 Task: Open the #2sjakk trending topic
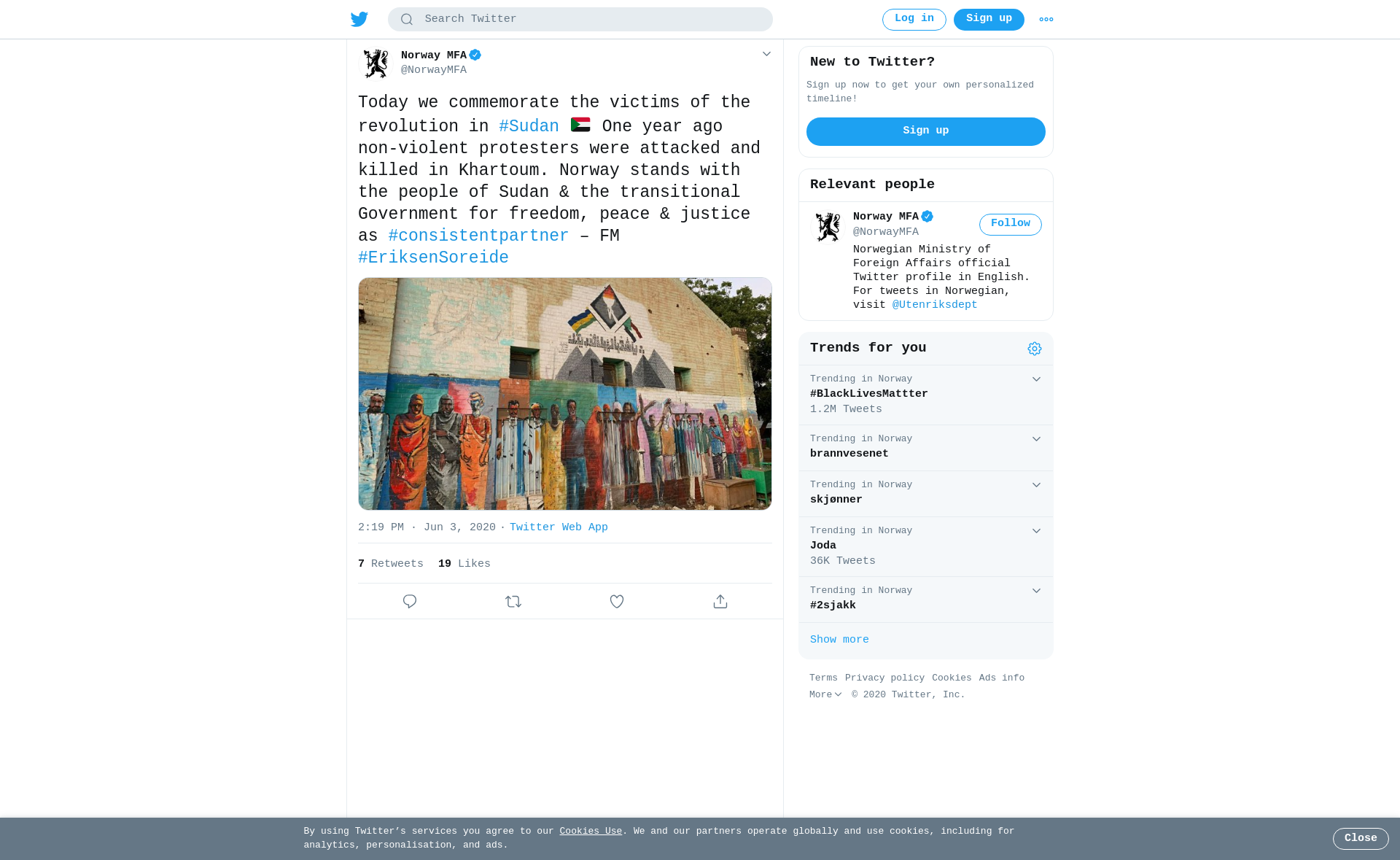[x=926, y=600]
